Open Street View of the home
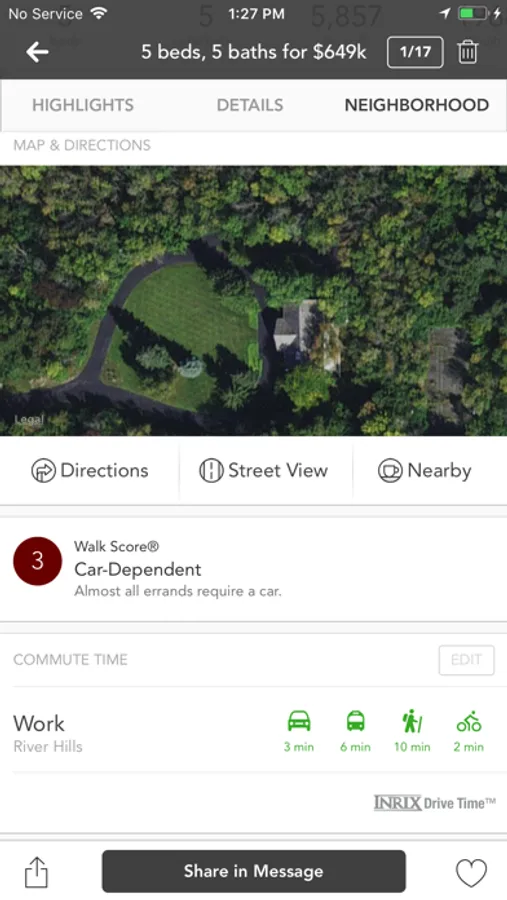 pos(264,471)
